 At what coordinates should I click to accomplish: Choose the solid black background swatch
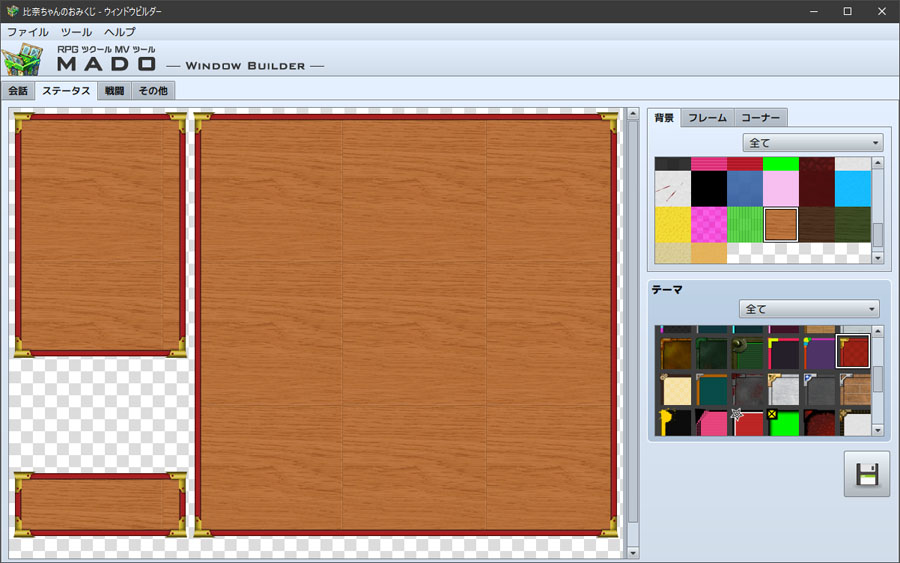(709, 189)
